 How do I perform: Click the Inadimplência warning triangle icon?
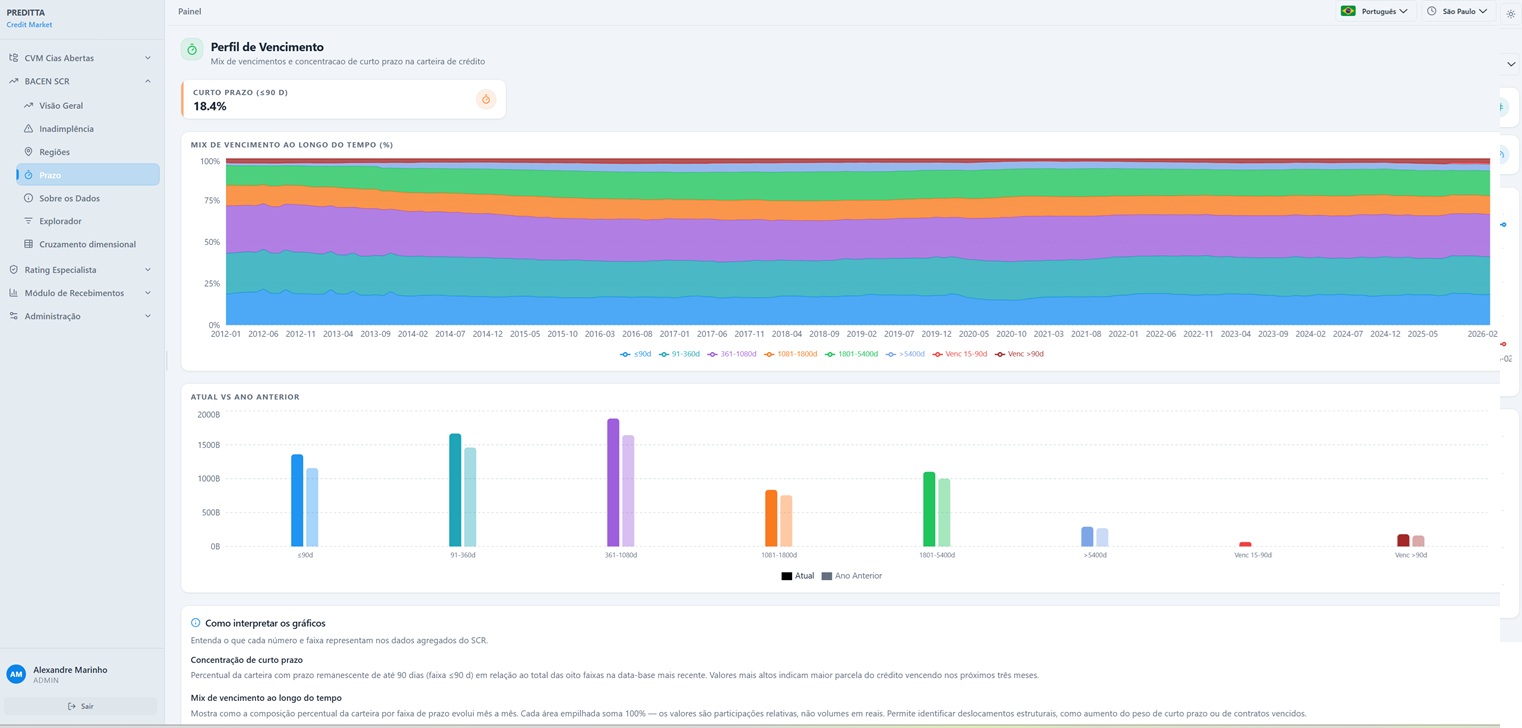pyautogui.click(x=28, y=128)
